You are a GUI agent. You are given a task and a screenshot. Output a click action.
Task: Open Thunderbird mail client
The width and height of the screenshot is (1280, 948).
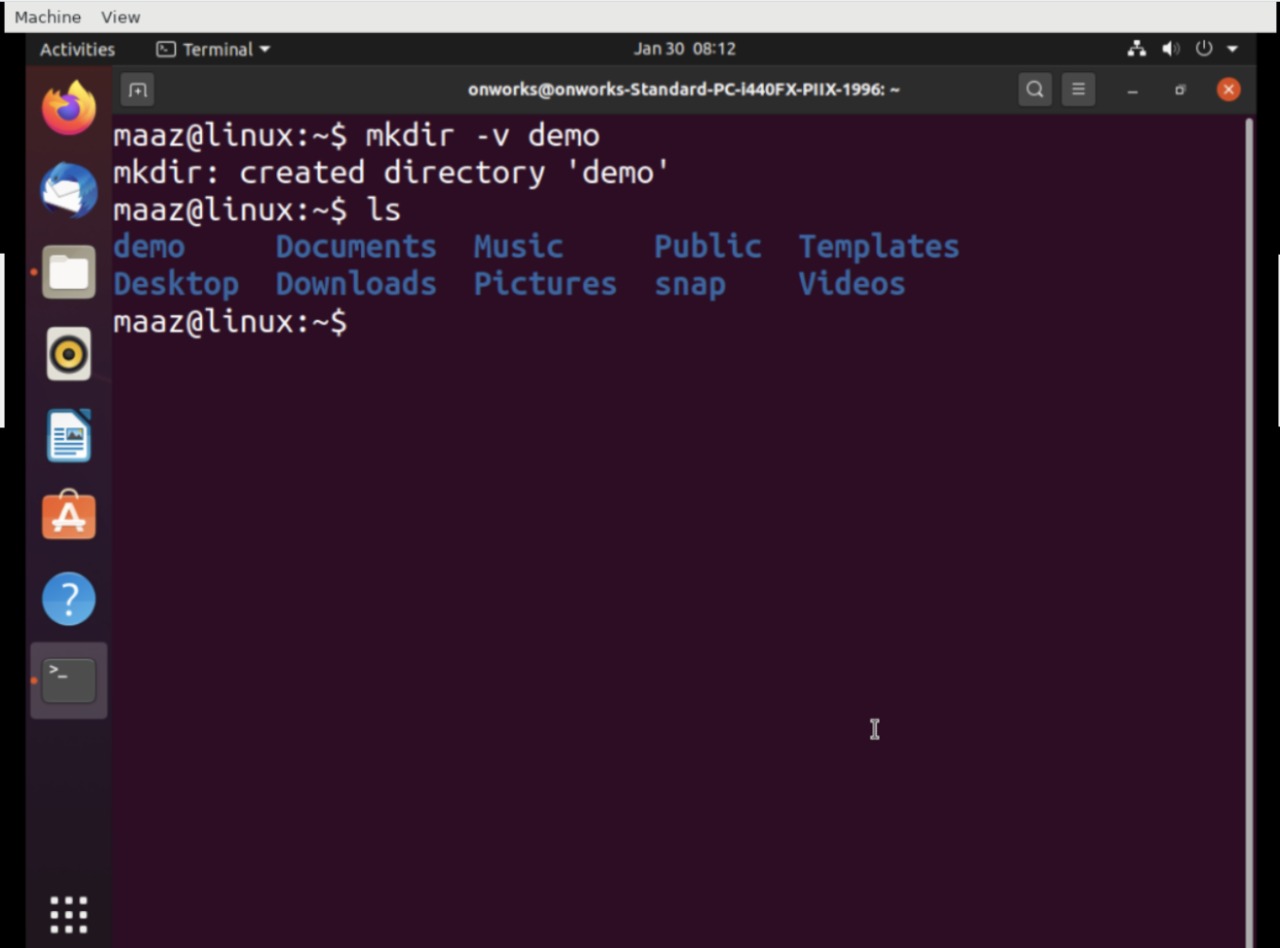[68, 189]
